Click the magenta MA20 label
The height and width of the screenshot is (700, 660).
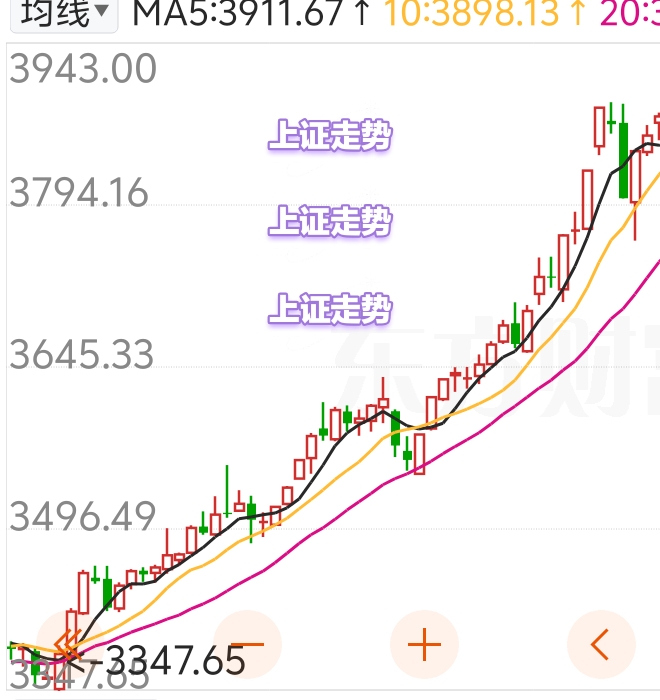click(630, 13)
